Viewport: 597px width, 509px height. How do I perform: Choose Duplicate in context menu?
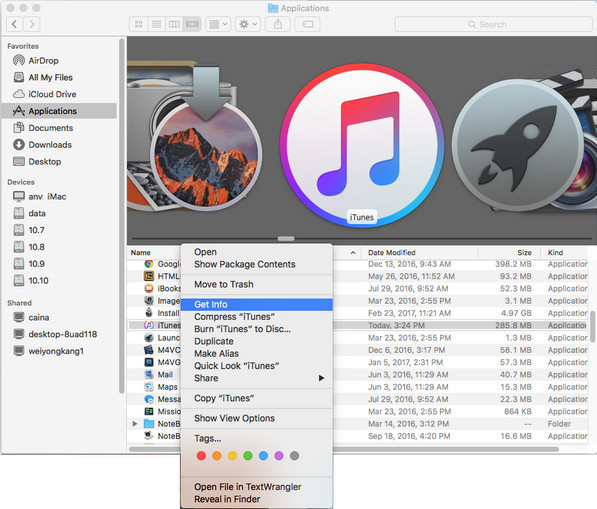257,341
